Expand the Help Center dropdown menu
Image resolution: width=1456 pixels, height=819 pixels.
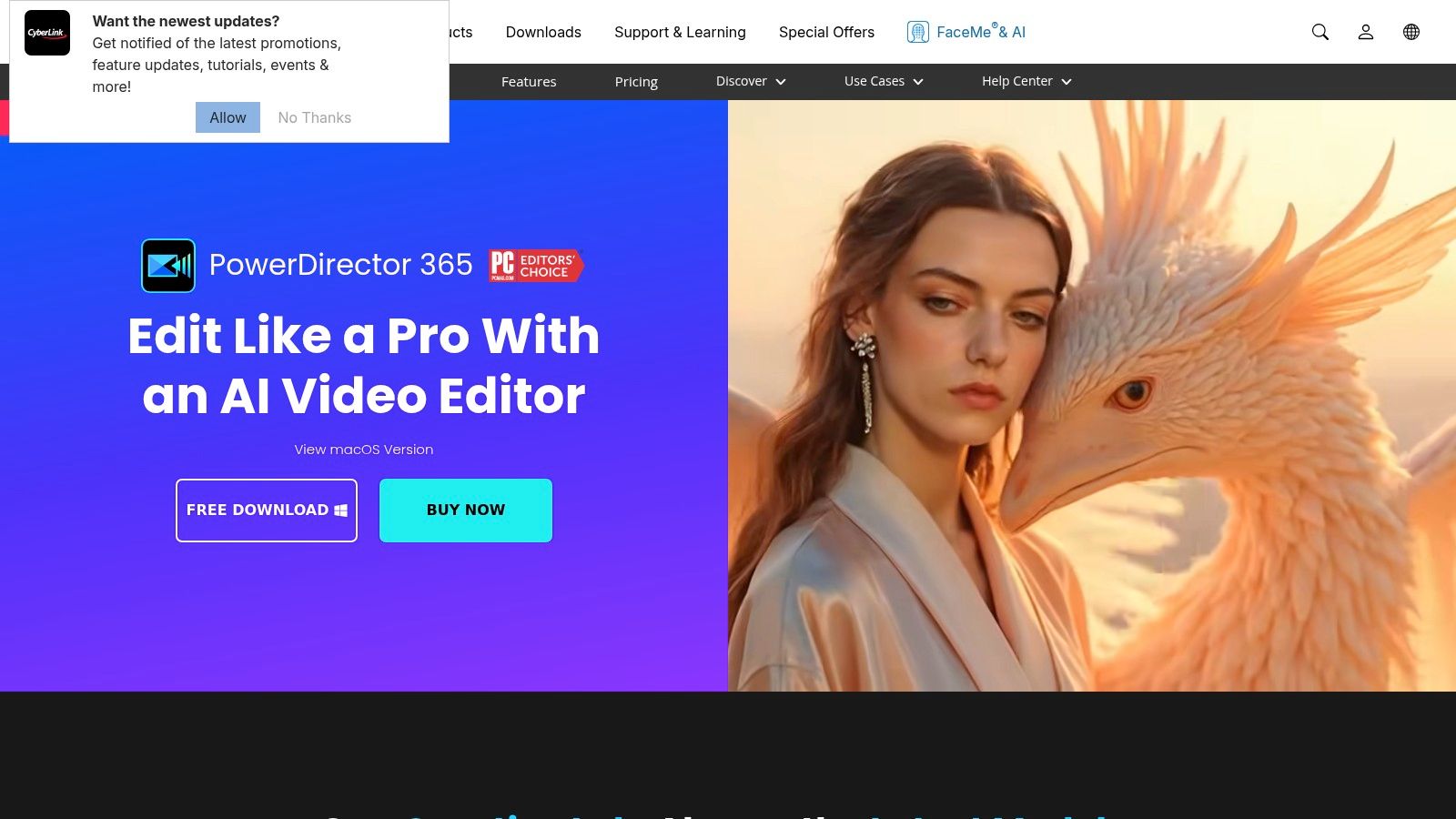point(1026,81)
